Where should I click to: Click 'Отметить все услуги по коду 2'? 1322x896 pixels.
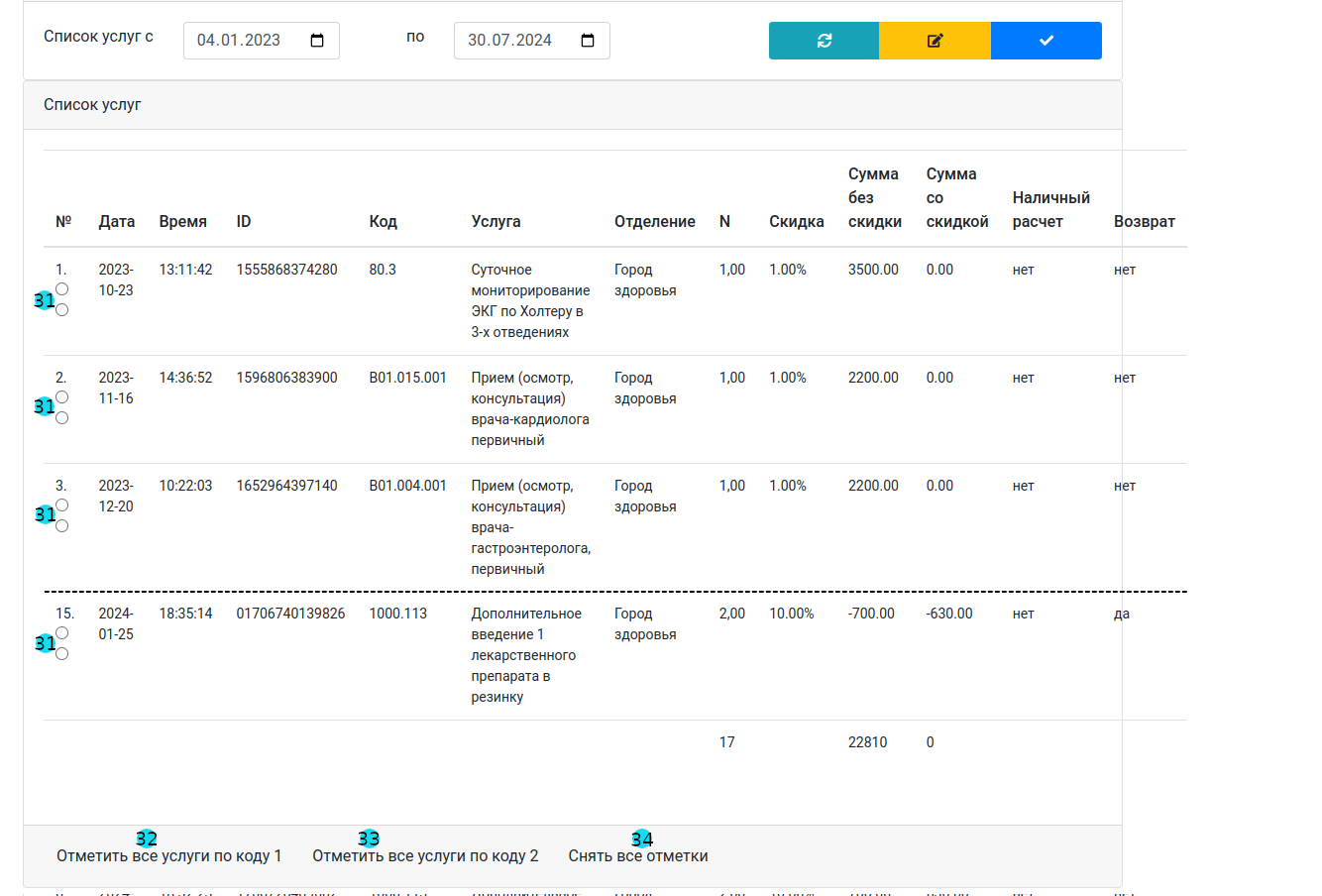pos(425,856)
